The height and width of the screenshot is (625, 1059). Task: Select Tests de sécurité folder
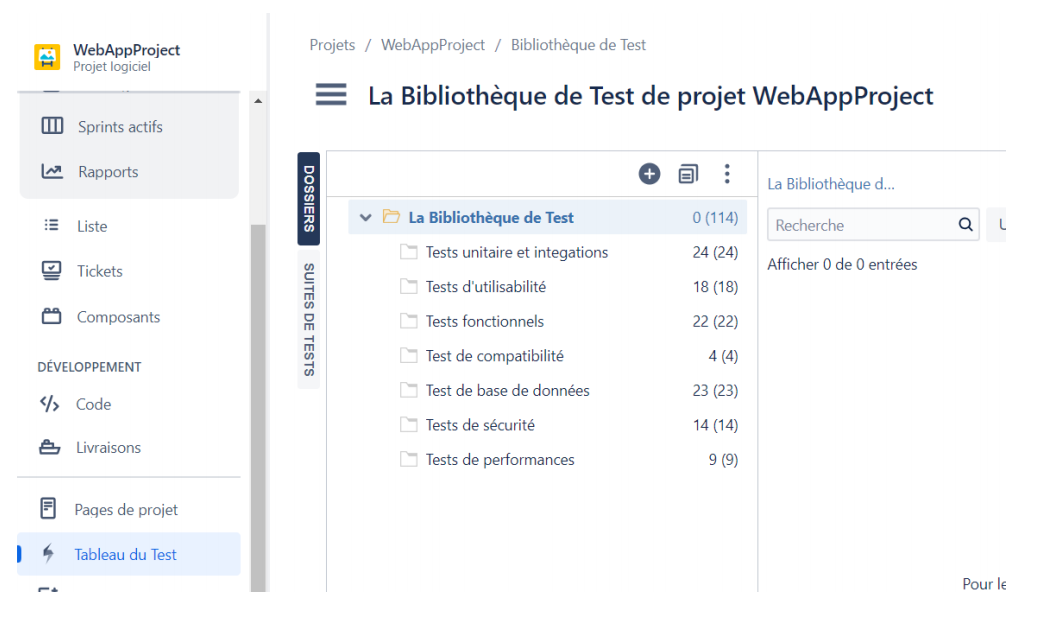click(480, 425)
